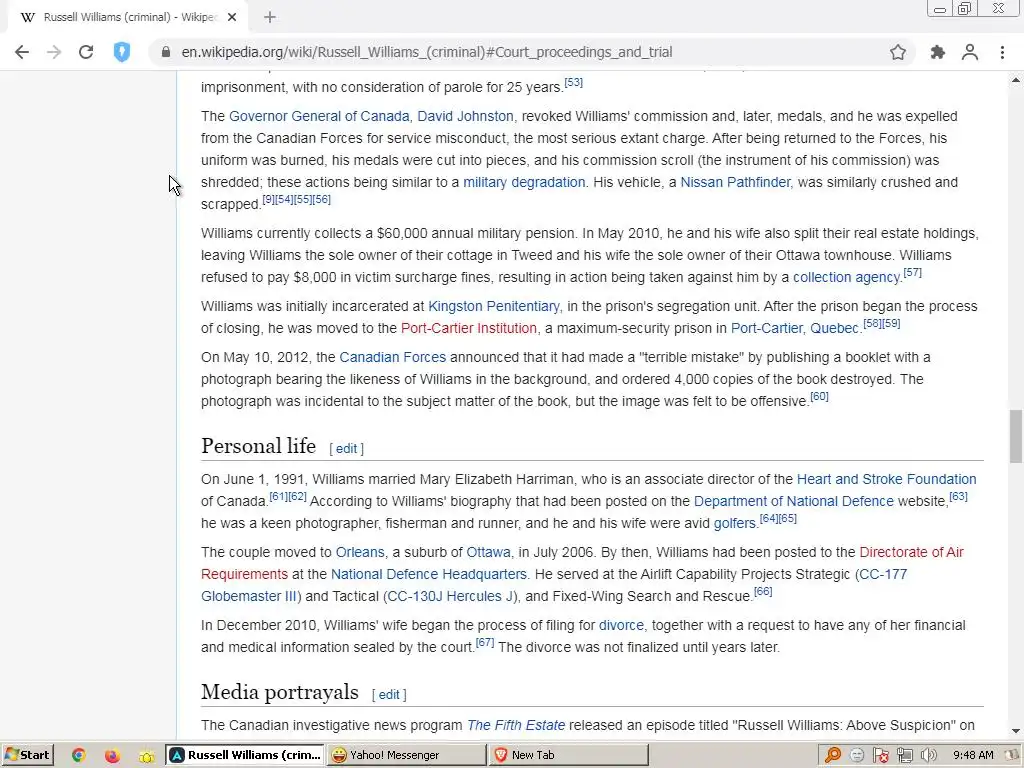Switch to New Tab taskbar window

(x=568, y=755)
